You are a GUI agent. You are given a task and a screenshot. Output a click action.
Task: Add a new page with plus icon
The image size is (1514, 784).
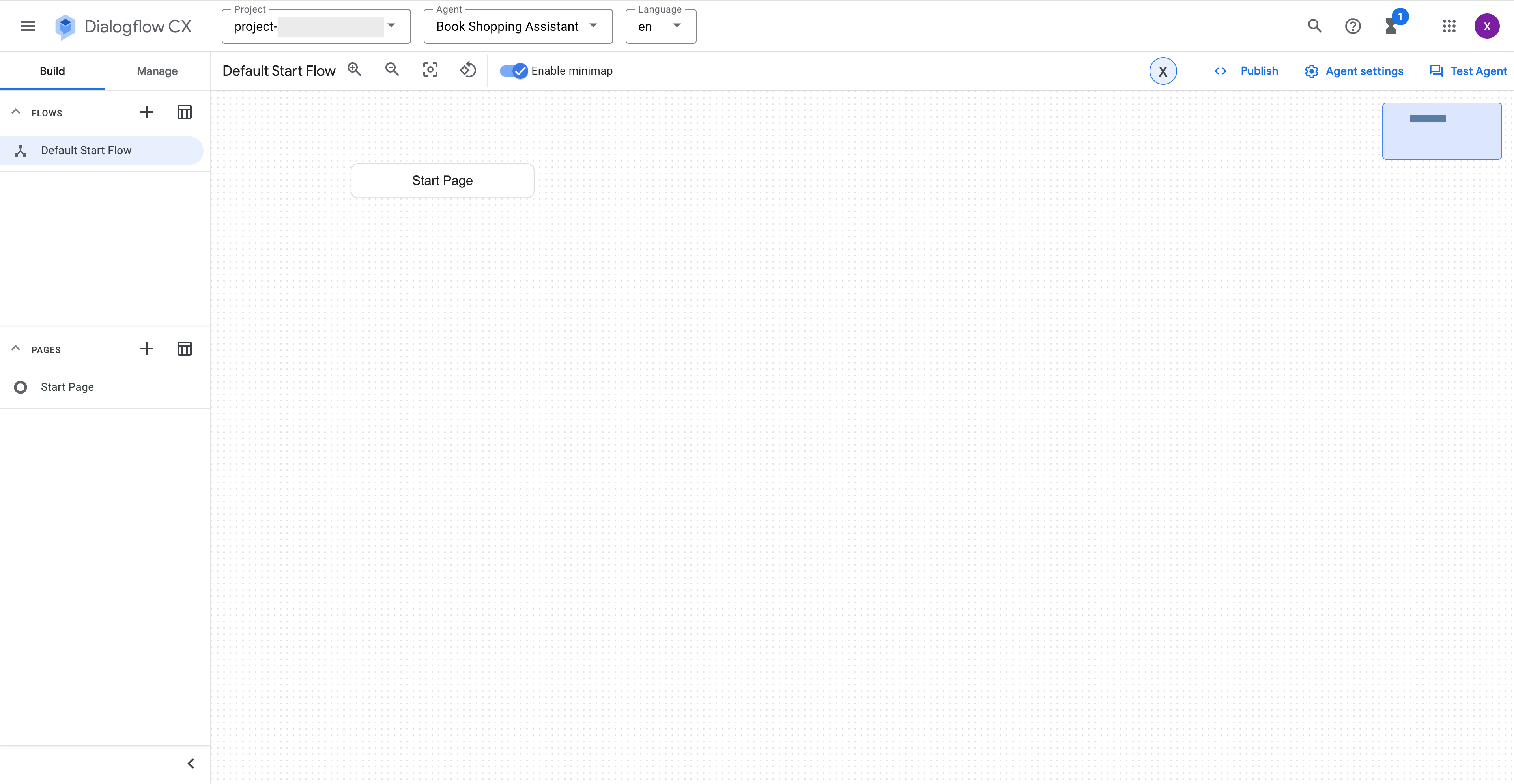click(x=146, y=349)
